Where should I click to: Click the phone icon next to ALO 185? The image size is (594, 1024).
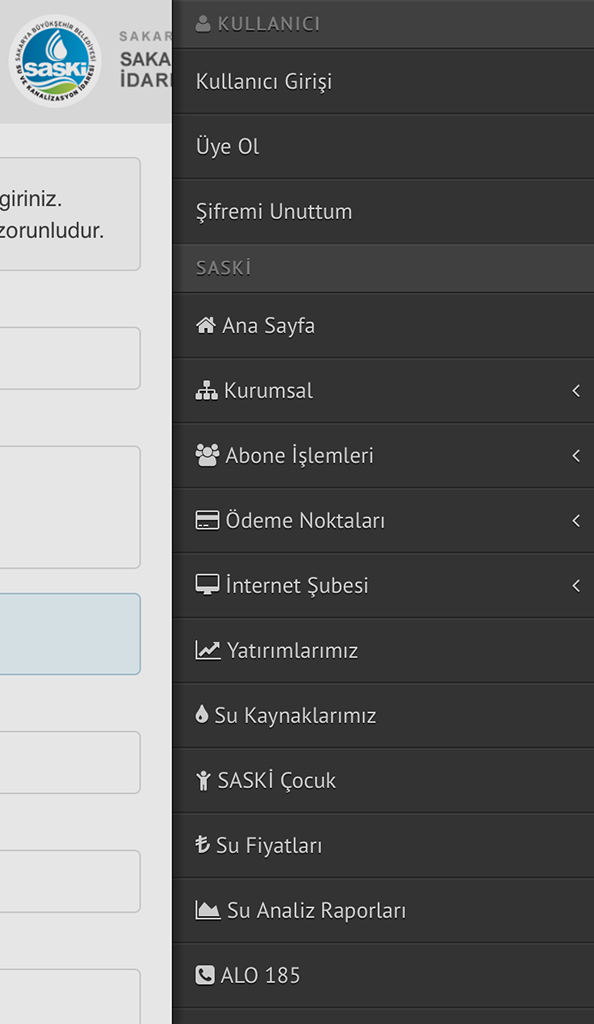[x=206, y=975]
